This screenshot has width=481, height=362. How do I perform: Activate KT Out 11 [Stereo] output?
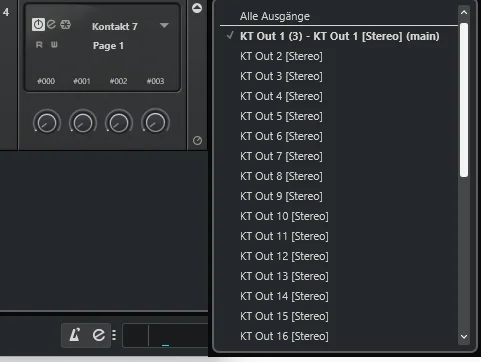click(339, 236)
